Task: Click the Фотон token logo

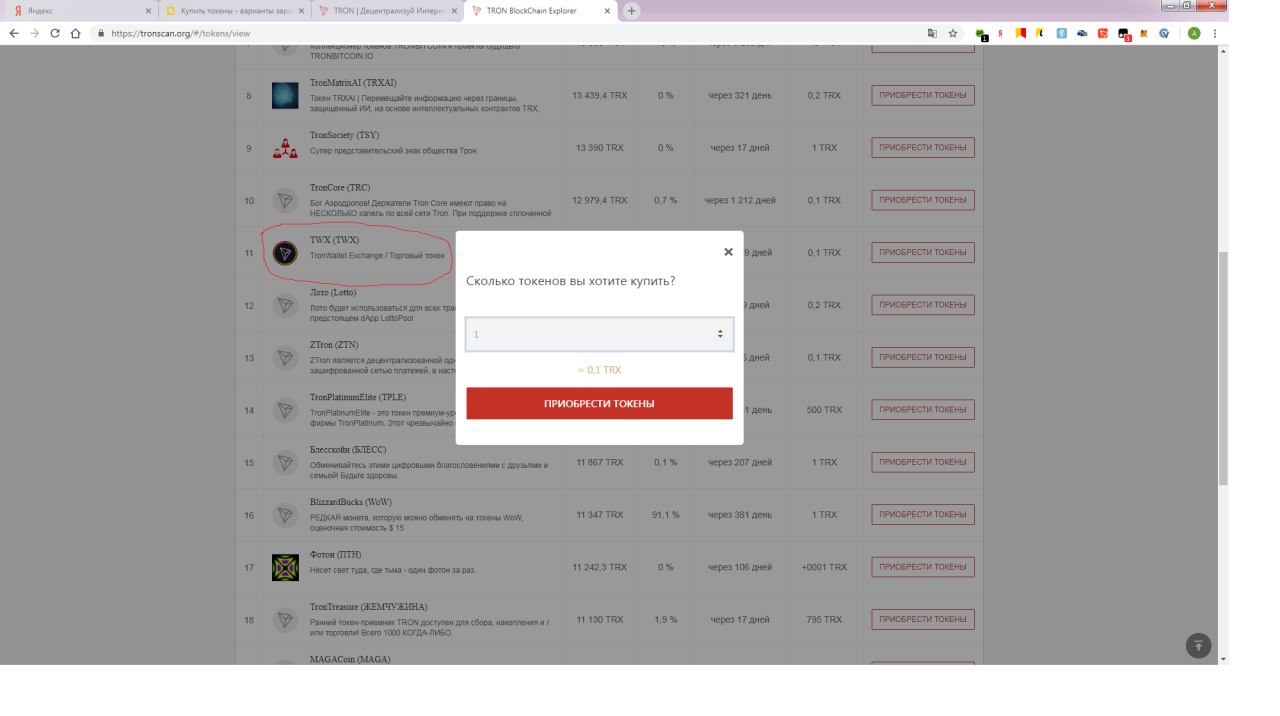Action: click(x=285, y=568)
